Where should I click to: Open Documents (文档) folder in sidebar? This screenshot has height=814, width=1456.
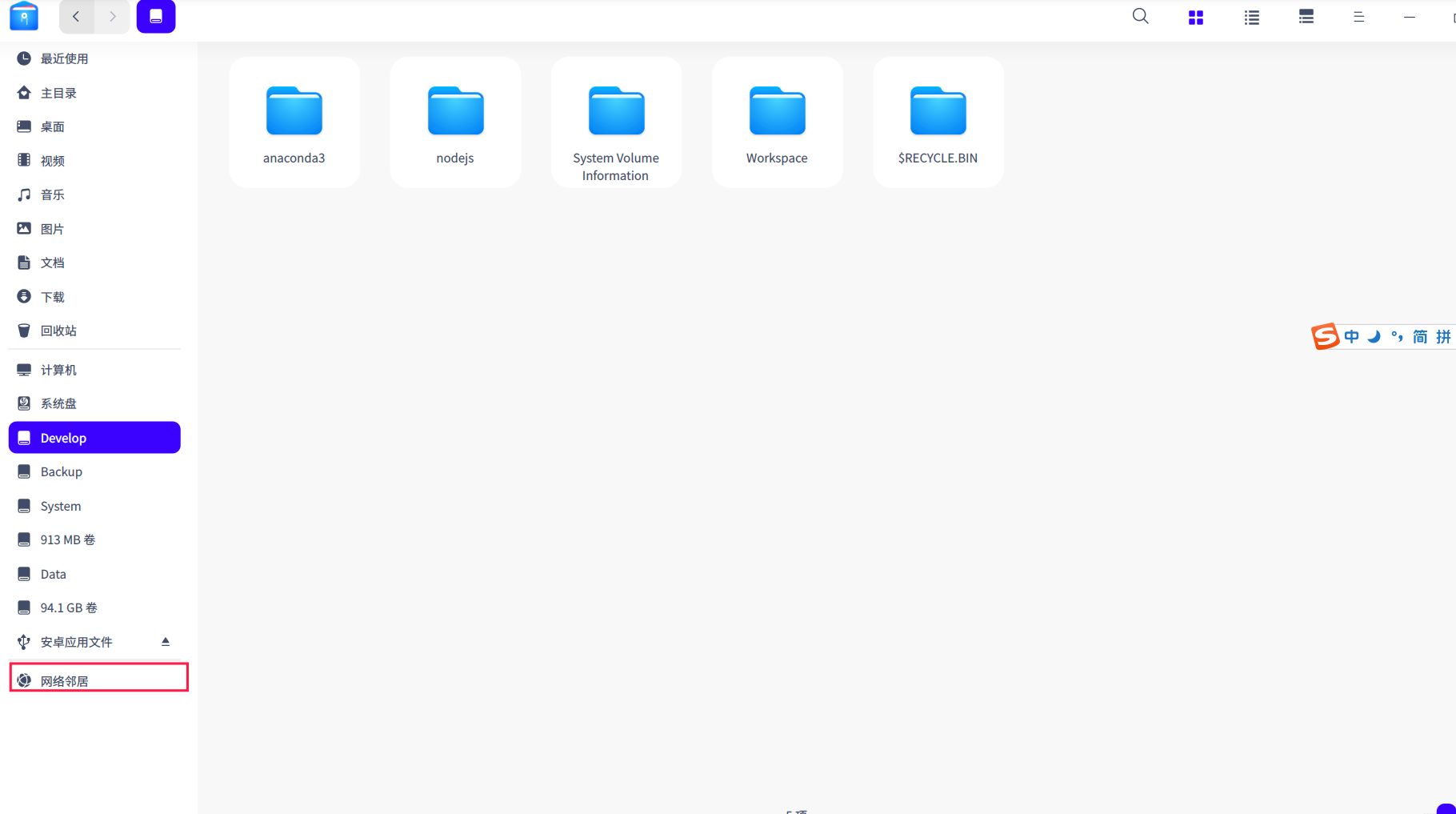coord(94,263)
